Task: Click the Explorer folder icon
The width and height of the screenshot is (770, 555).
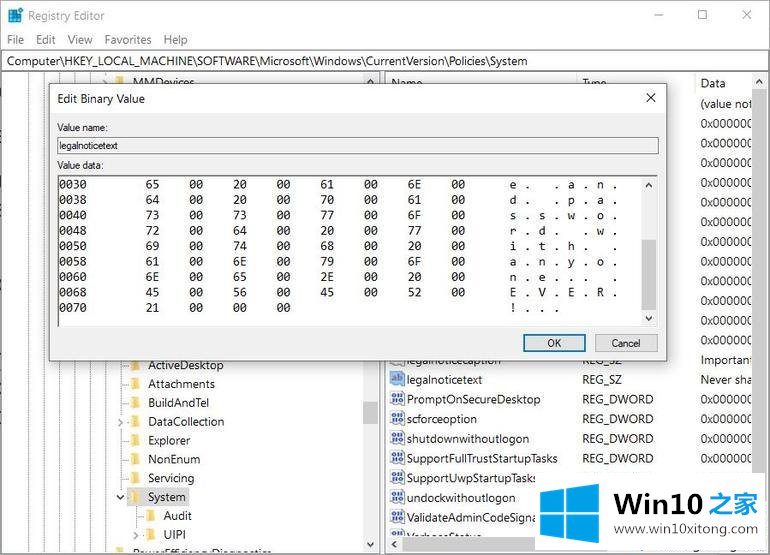Action: coord(135,441)
